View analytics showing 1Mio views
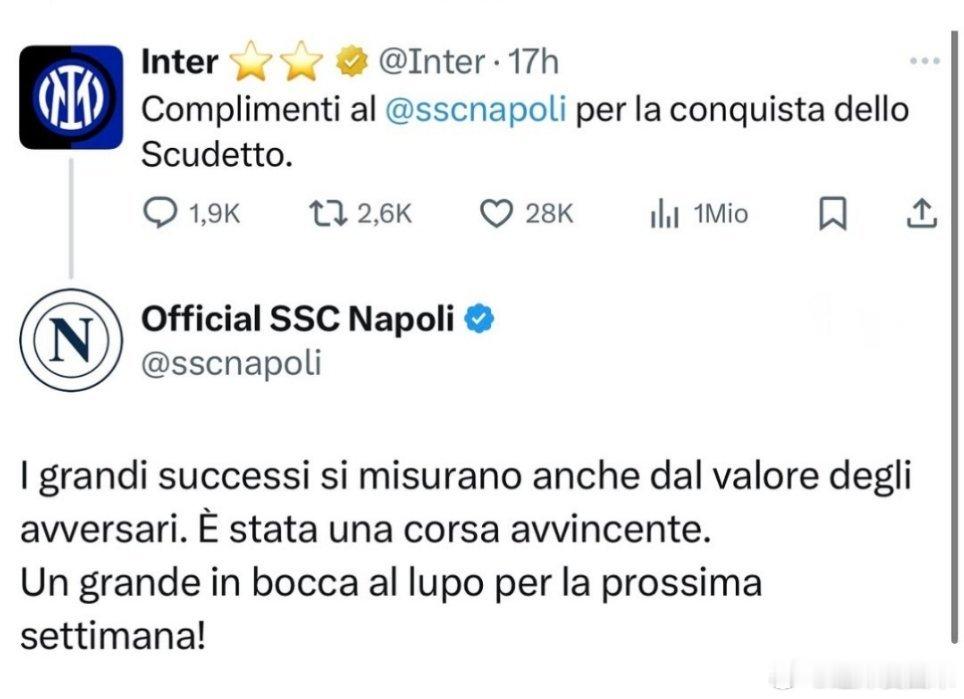 [x=699, y=214]
